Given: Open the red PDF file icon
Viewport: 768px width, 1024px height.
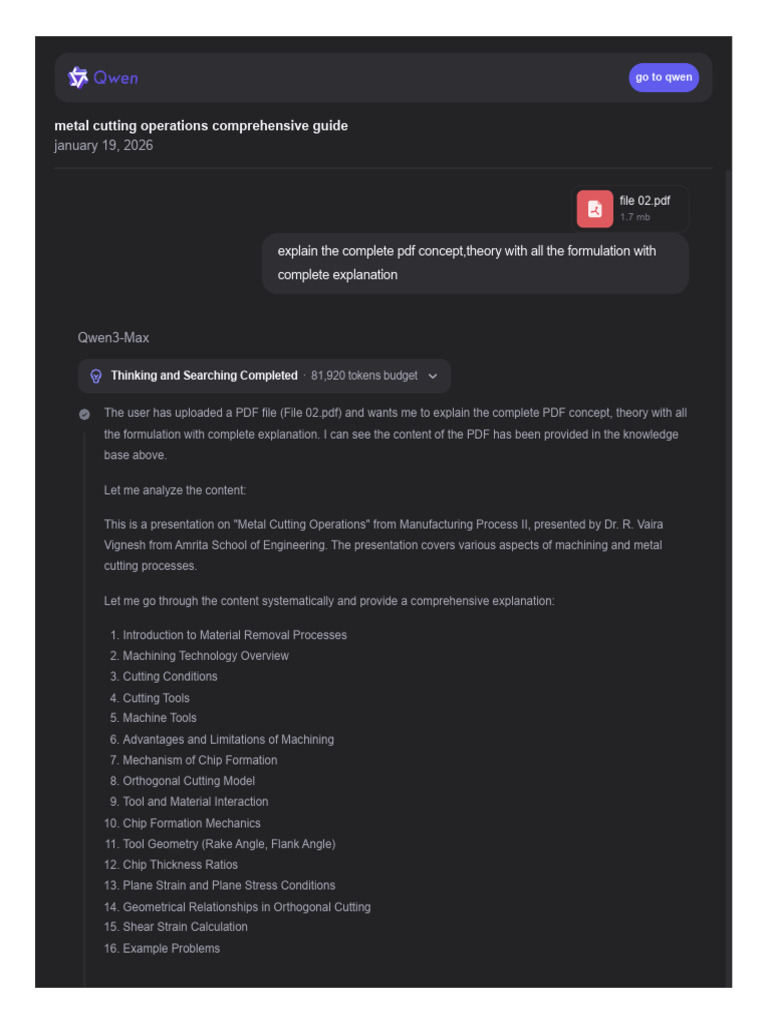Looking at the screenshot, I should point(594,209).
